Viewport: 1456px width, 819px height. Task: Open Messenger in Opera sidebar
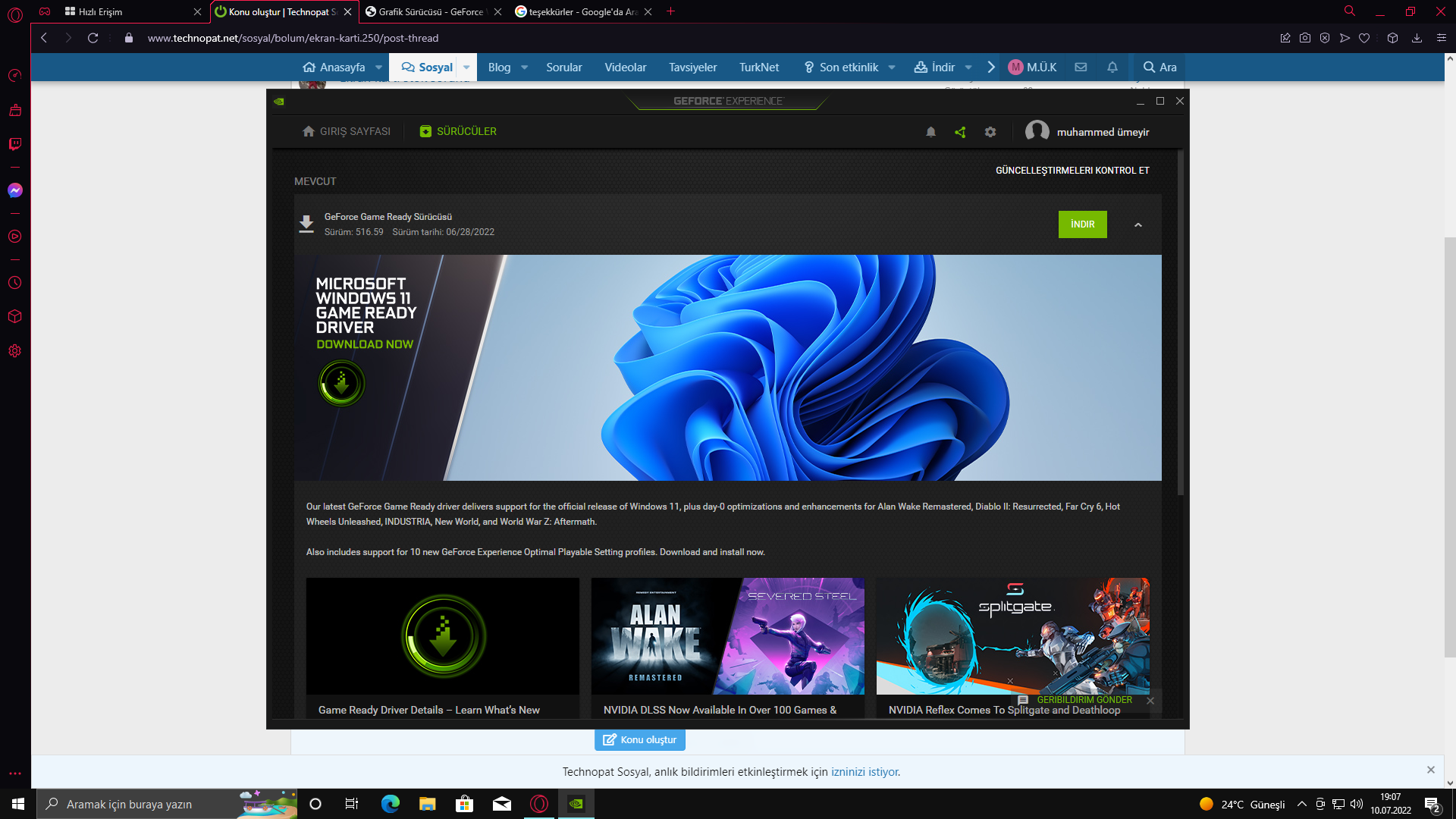point(15,190)
